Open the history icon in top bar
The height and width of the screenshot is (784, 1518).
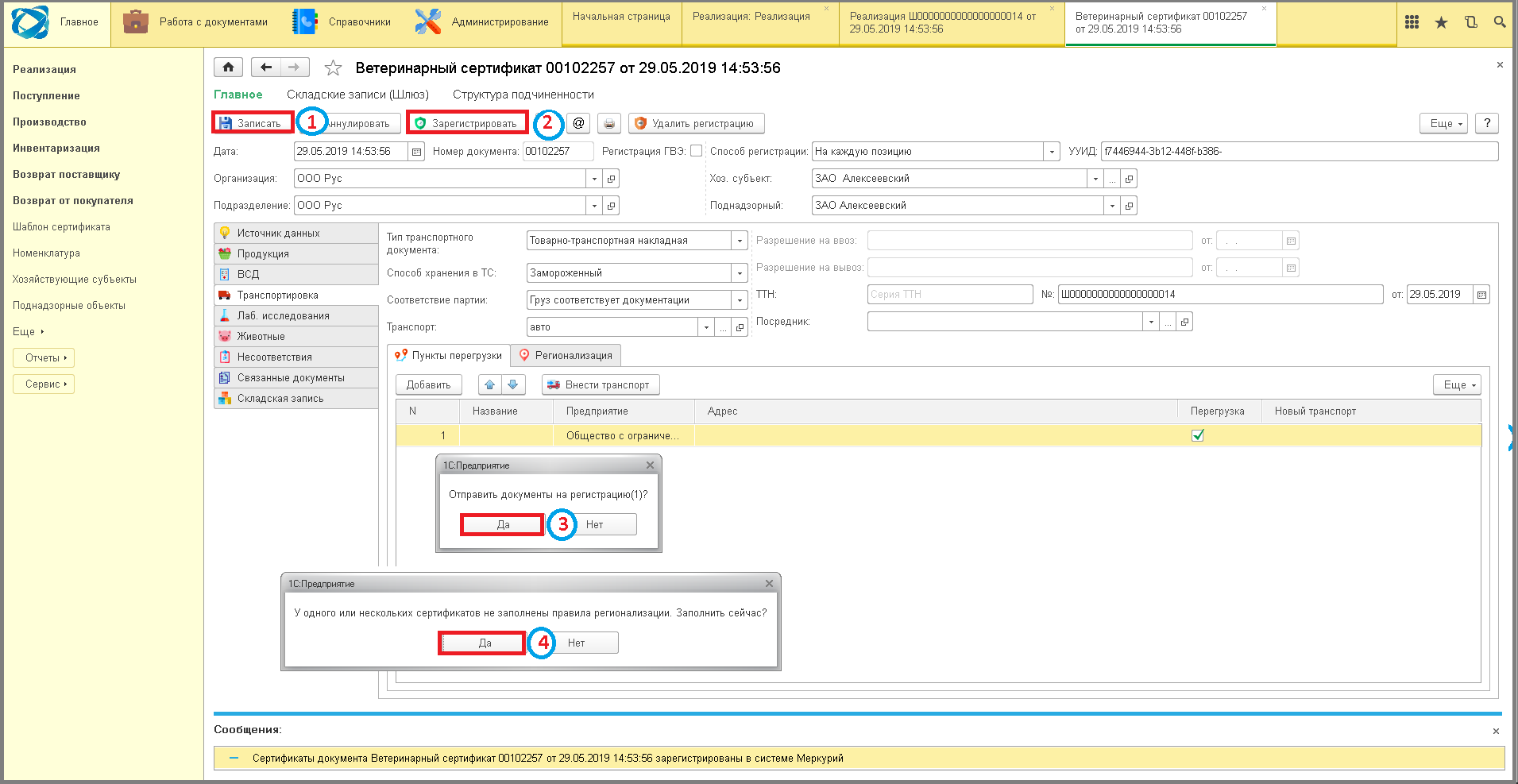tap(1470, 22)
